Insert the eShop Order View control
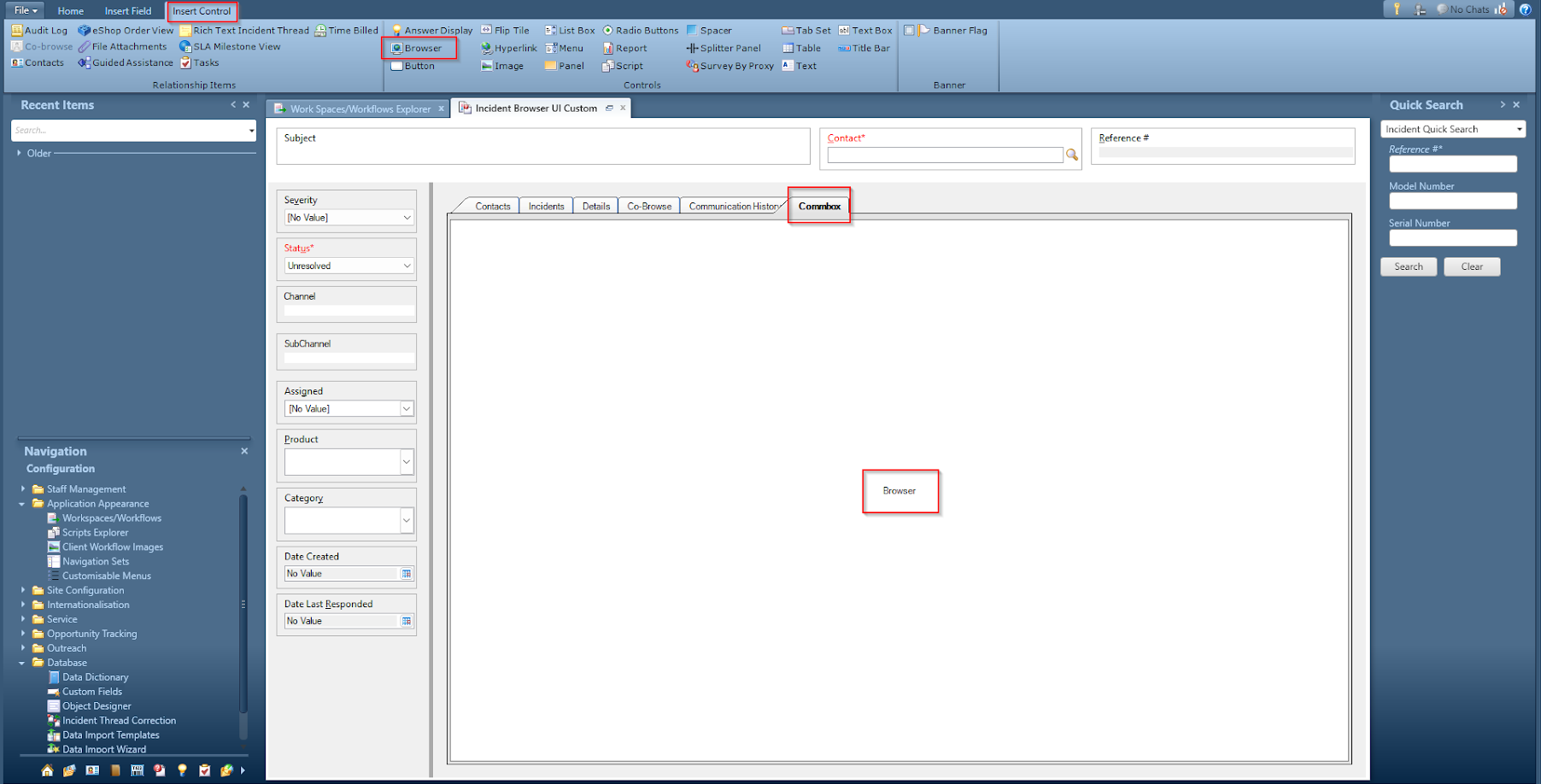 [x=126, y=30]
